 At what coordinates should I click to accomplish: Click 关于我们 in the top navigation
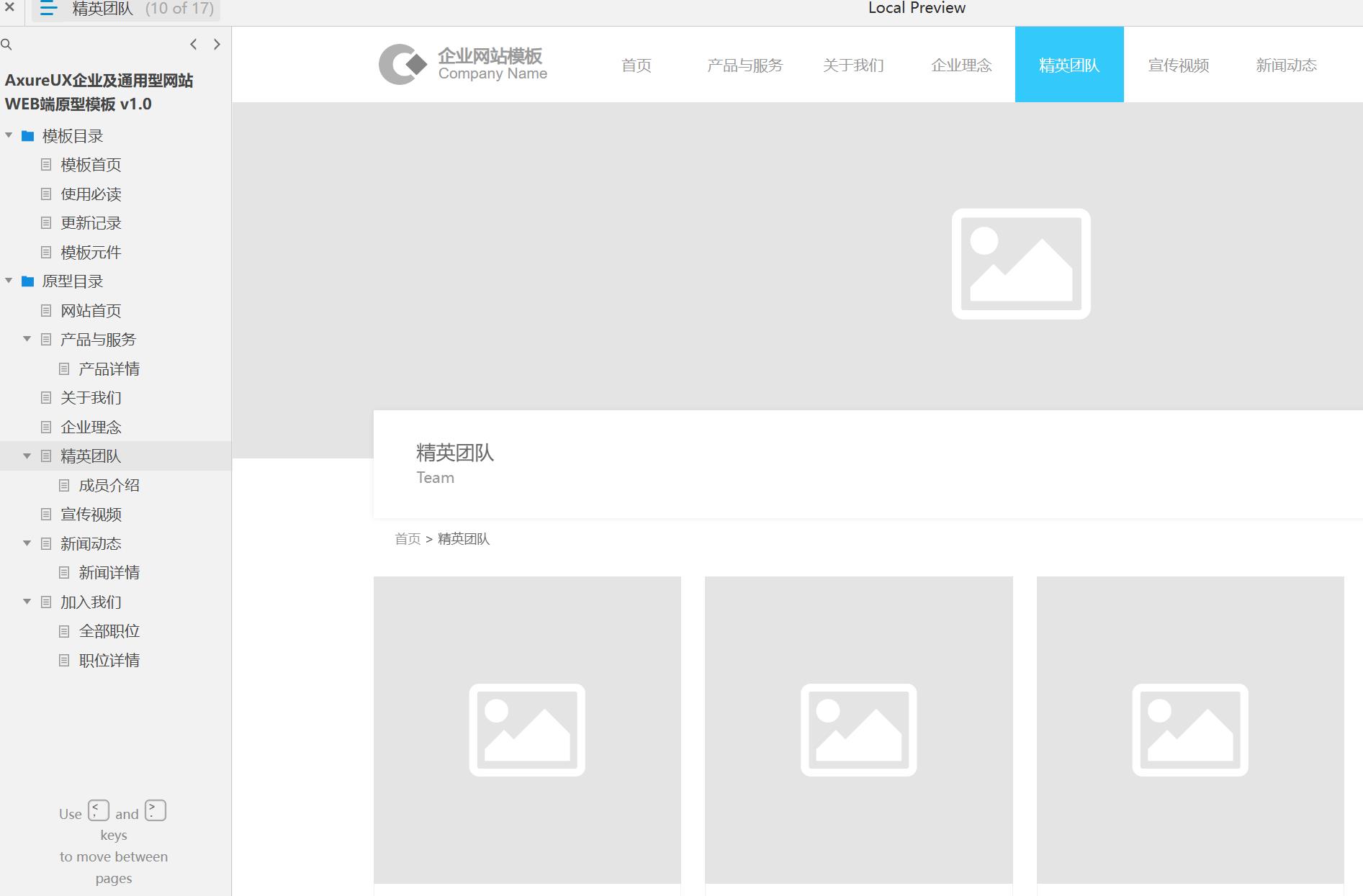tap(853, 65)
